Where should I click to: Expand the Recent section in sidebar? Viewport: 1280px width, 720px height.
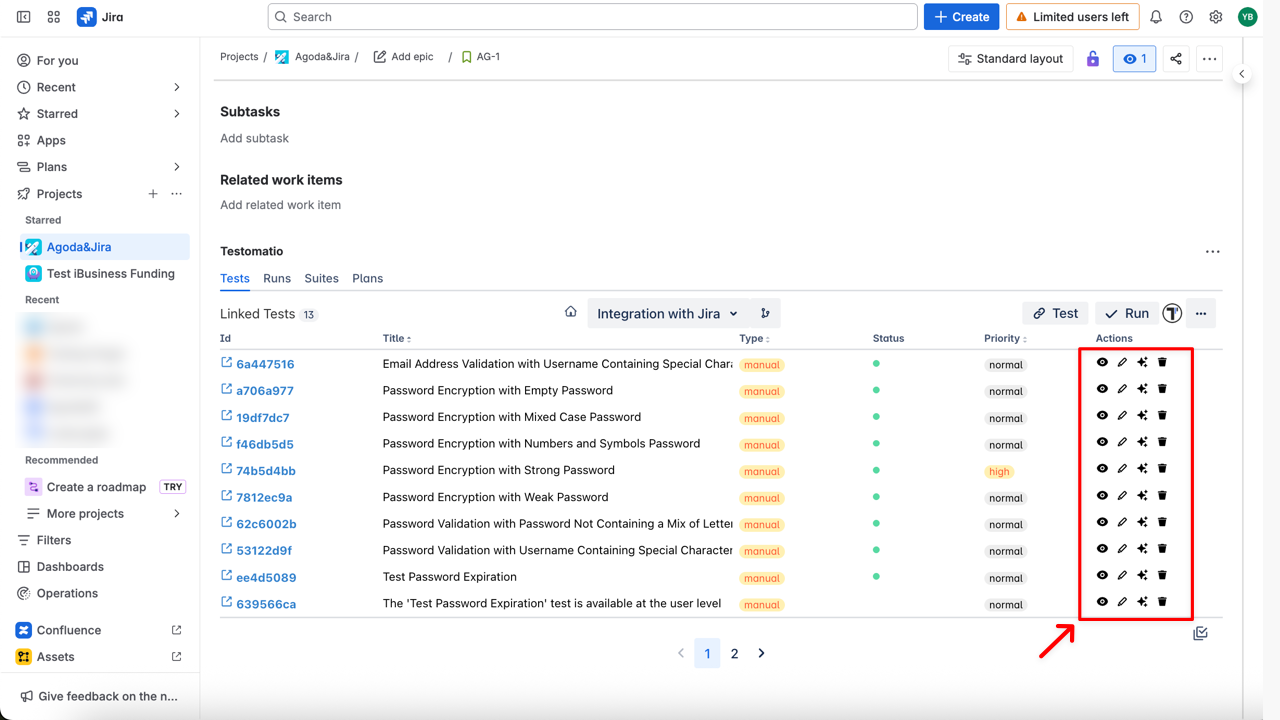(177, 87)
